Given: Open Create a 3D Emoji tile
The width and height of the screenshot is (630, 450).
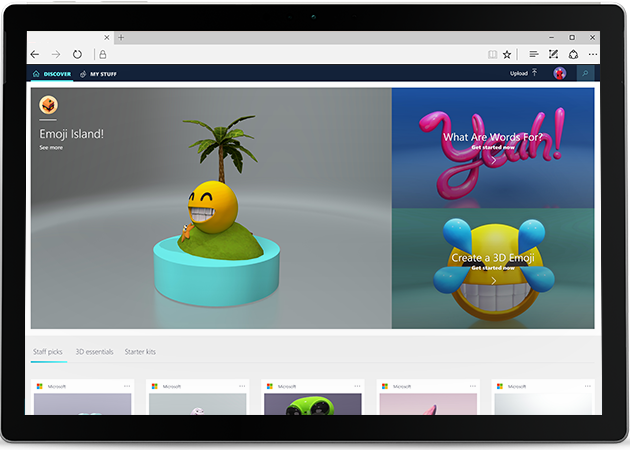Looking at the screenshot, I should click(493, 268).
